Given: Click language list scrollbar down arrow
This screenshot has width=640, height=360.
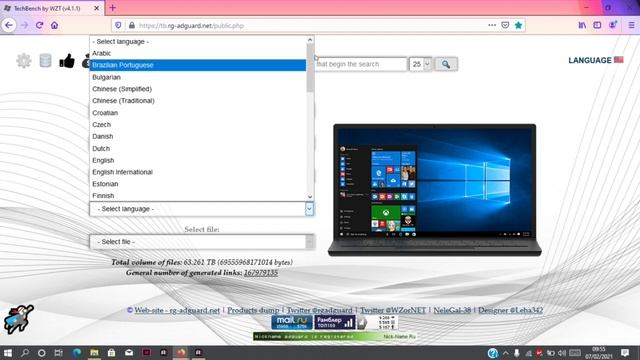Looking at the screenshot, I should 310,197.
